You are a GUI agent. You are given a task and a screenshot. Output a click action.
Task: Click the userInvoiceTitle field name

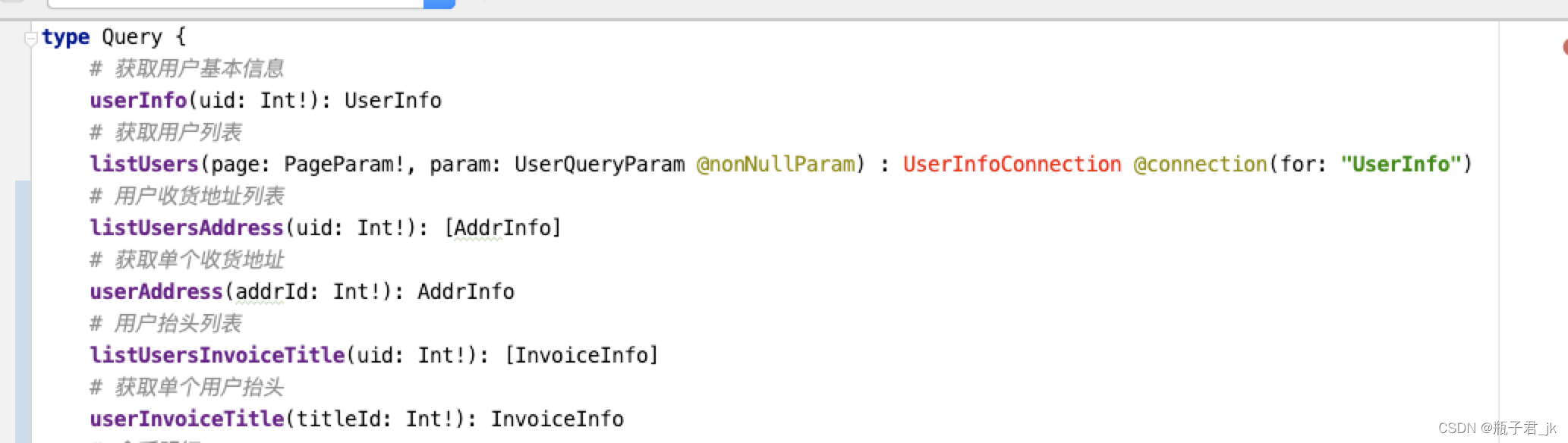(x=187, y=419)
